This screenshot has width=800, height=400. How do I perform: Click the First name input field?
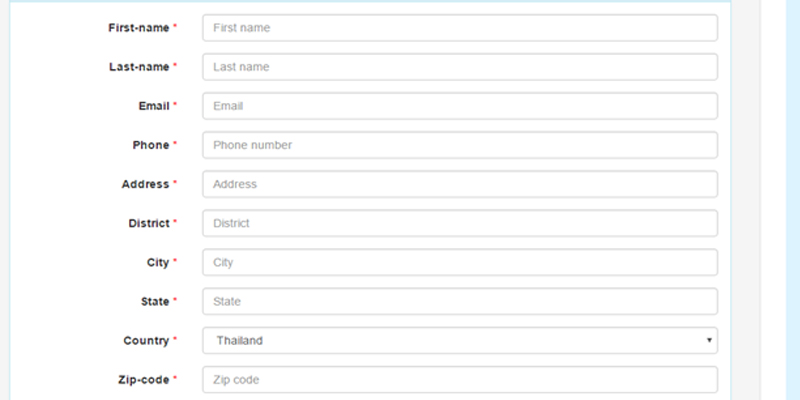point(460,28)
